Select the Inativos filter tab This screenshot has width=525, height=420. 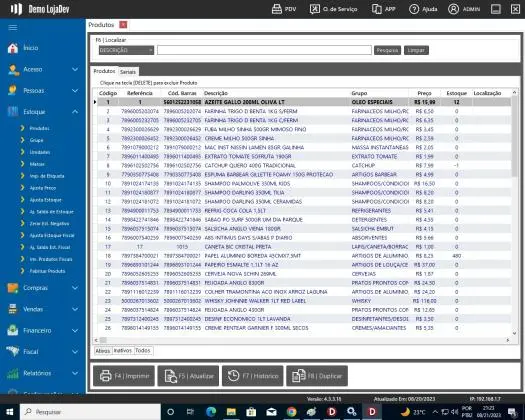(x=123, y=351)
